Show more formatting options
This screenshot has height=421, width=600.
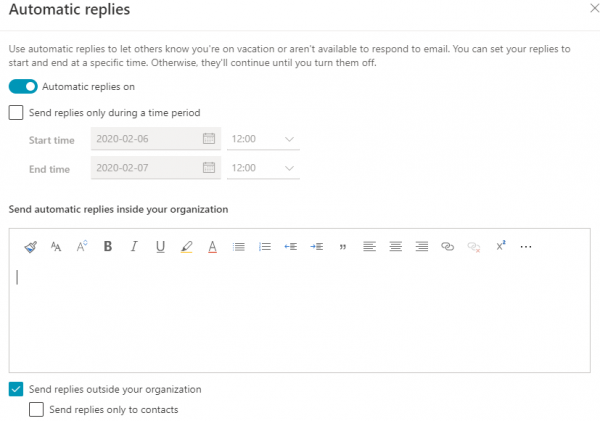tap(526, 246)
